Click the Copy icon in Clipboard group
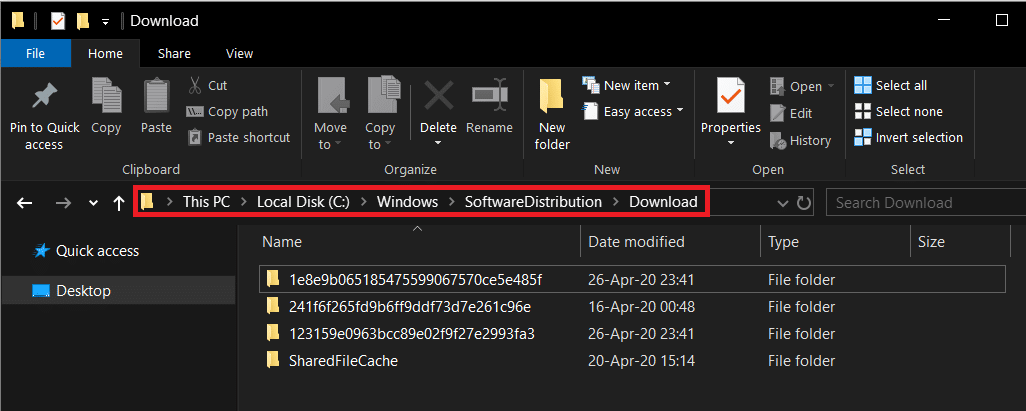Viewport: 1026px width, 411px height. click(x=106, y=97)
